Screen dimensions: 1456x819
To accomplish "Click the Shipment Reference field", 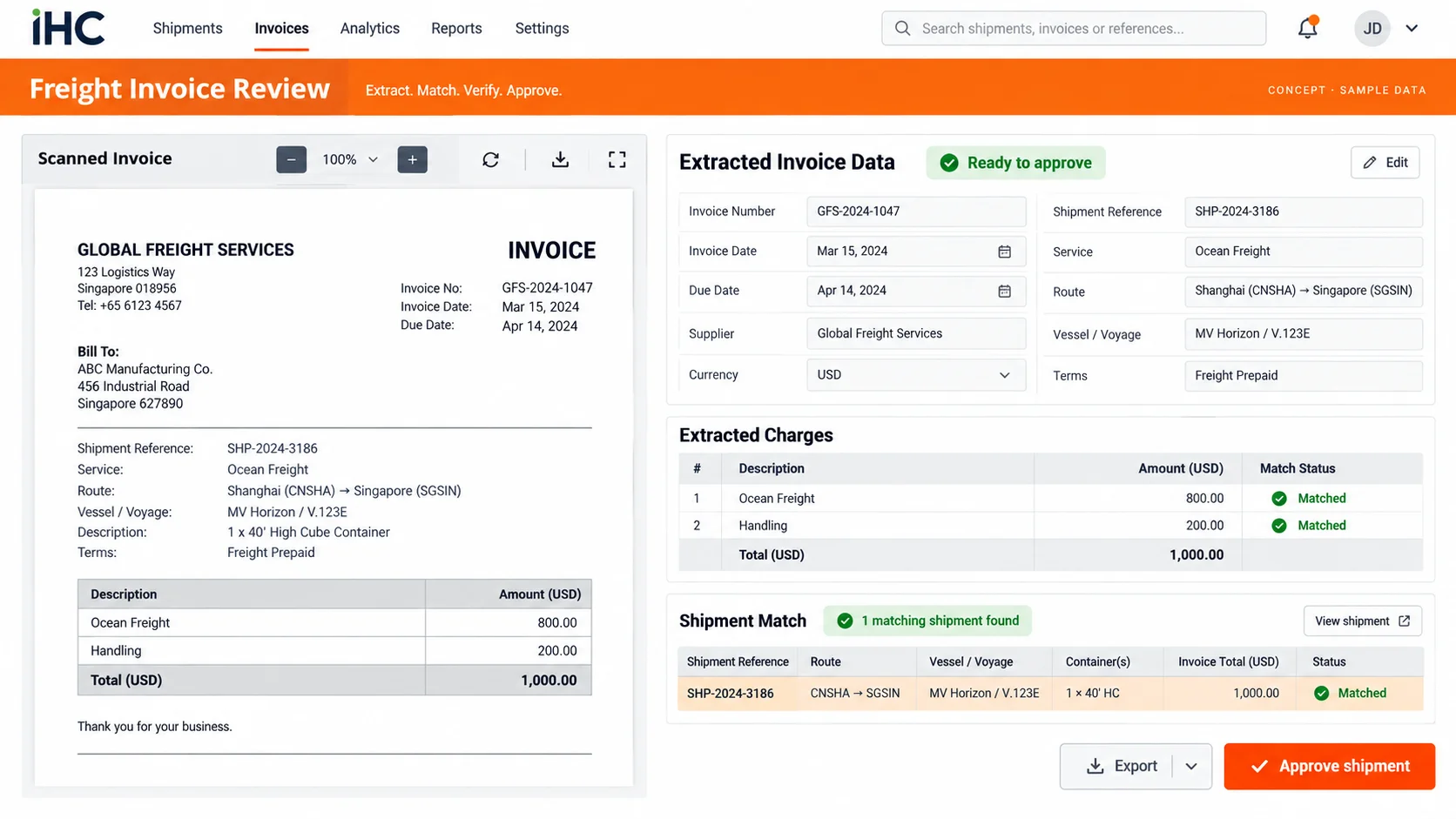I will point(1304,211).
